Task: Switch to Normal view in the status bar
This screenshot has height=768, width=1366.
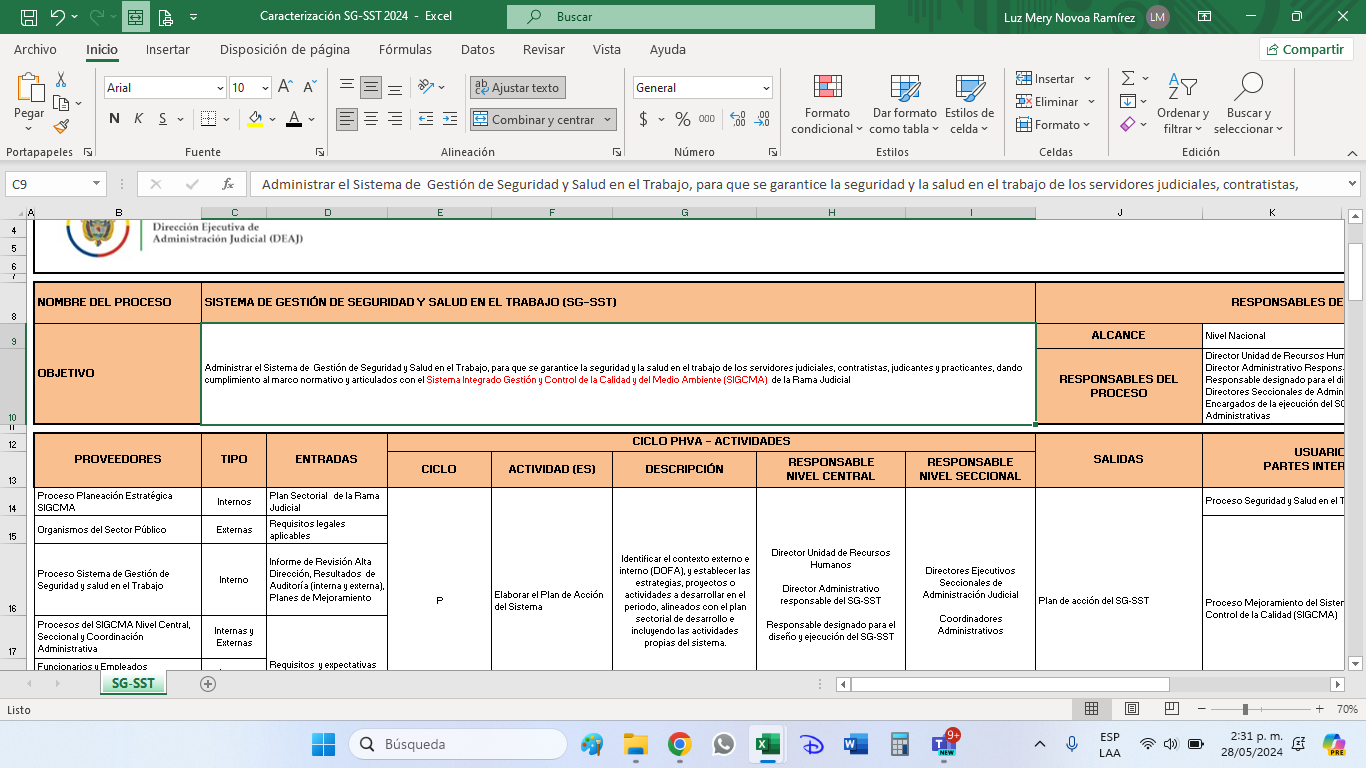Action: point(1092,709)
